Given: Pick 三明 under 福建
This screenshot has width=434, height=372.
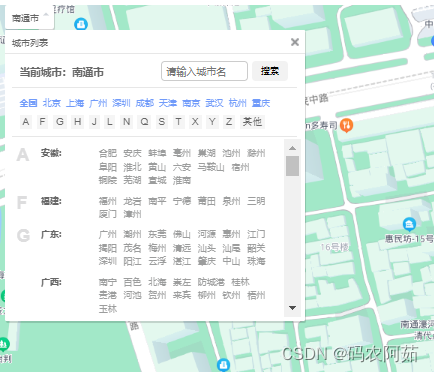Looking at the screenshot, I should 256,201.
